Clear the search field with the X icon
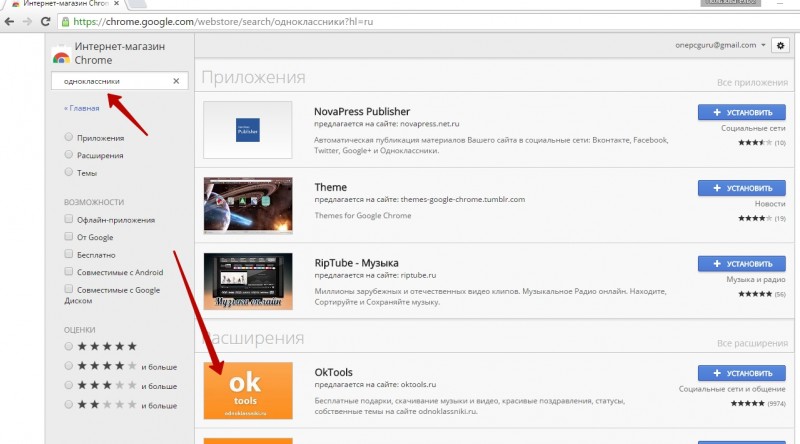 (176, 81)
